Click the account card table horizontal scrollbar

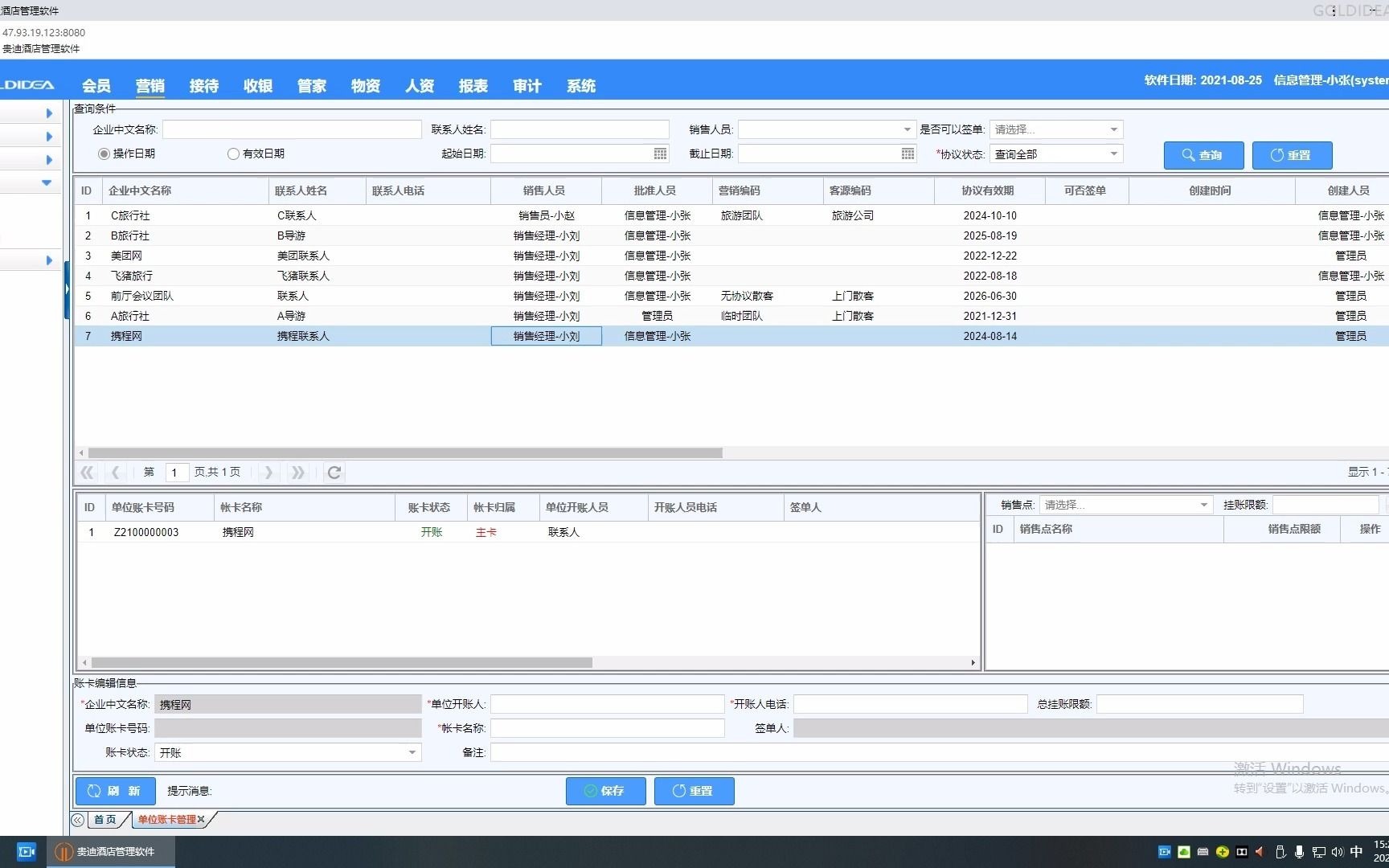click(342, 663)
